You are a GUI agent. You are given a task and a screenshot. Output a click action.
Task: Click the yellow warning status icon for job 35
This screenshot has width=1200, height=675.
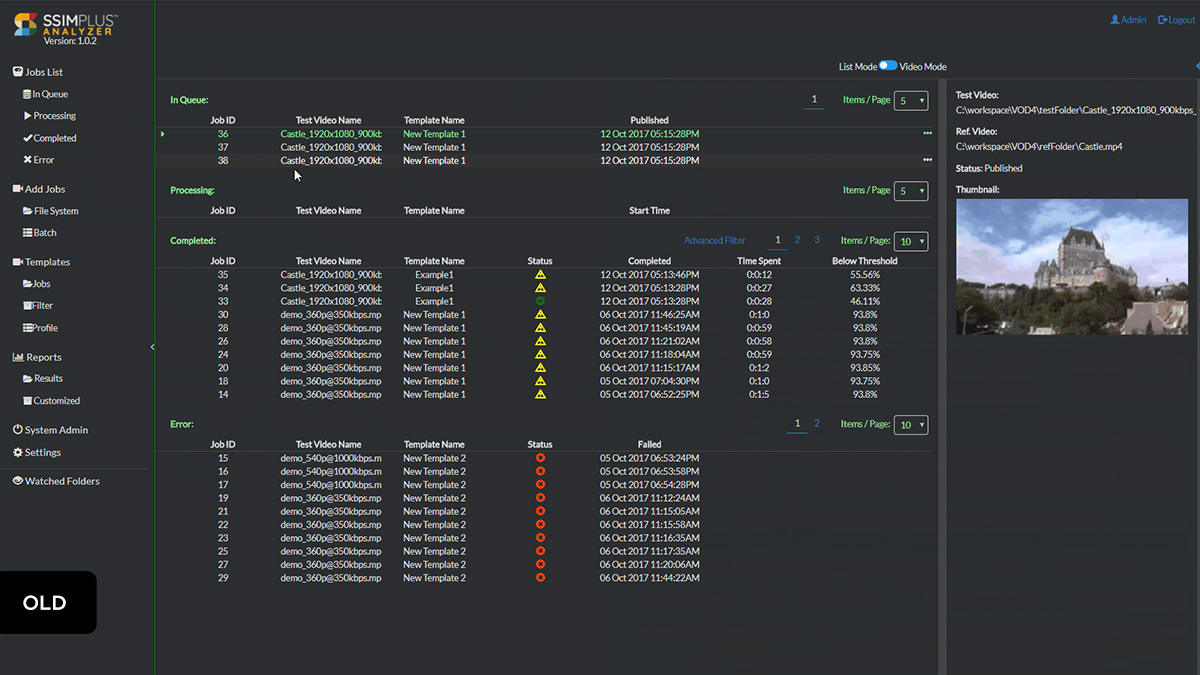[540, 274]
